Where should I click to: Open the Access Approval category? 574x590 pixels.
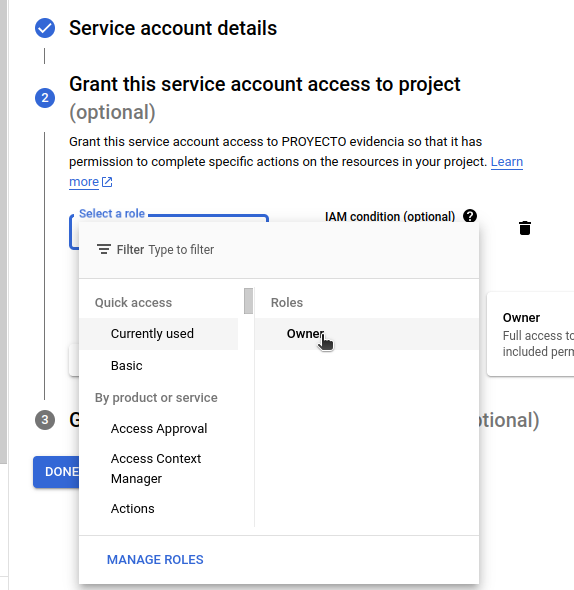pyautogui.click(x=158, y=429)
